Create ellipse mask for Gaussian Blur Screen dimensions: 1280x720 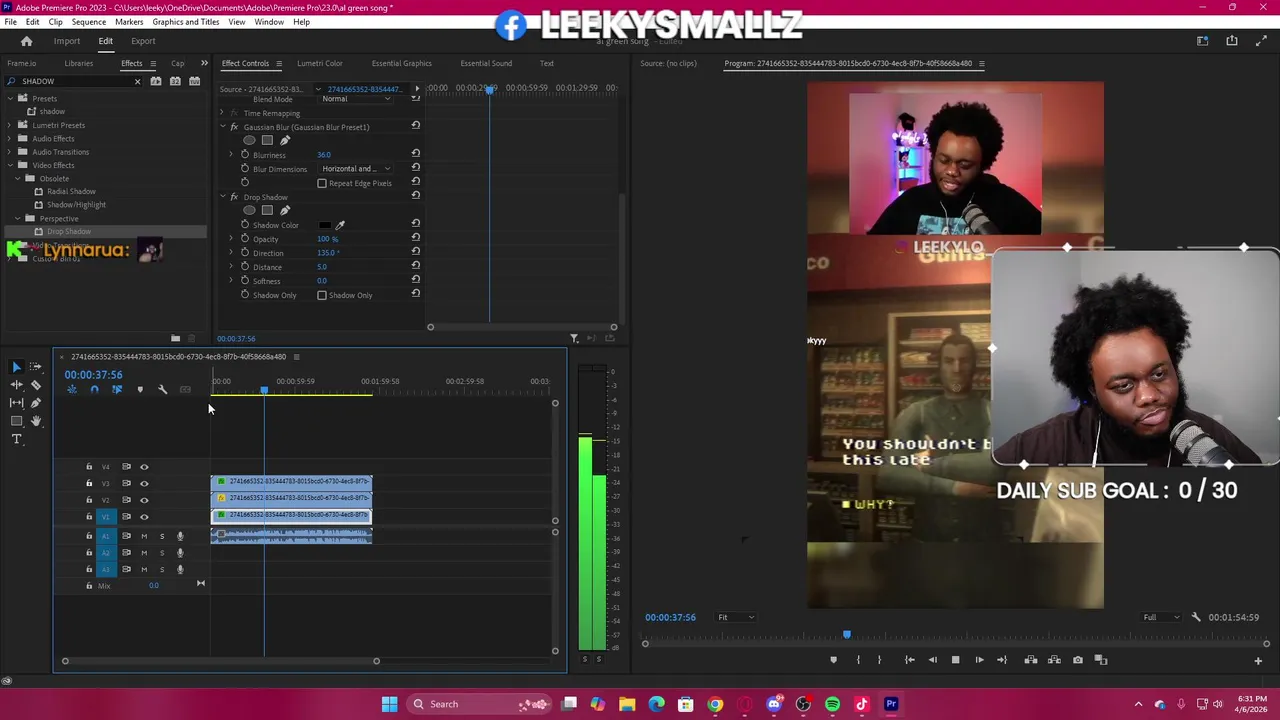(x=249, y=140)
